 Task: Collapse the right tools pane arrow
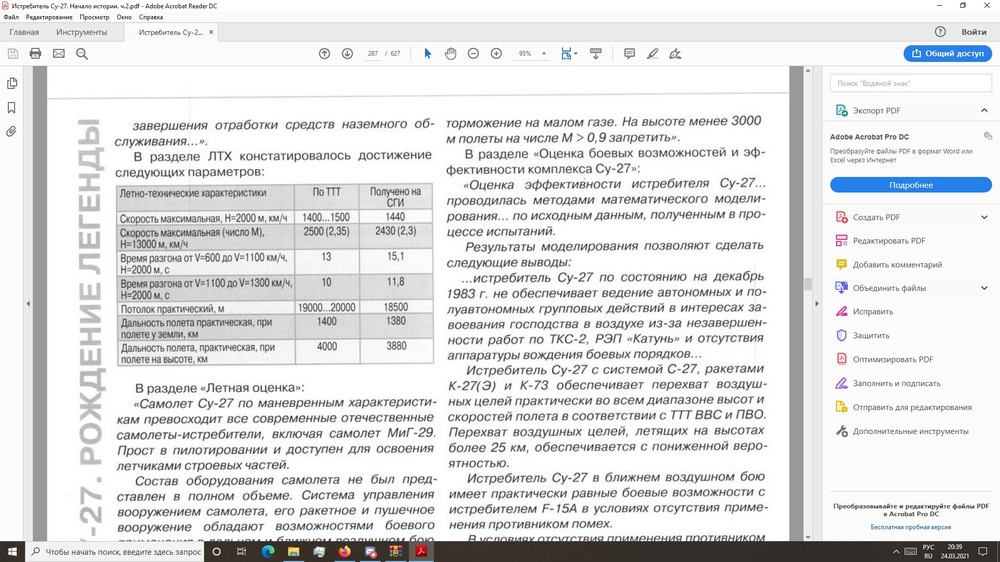coord(816,304)
